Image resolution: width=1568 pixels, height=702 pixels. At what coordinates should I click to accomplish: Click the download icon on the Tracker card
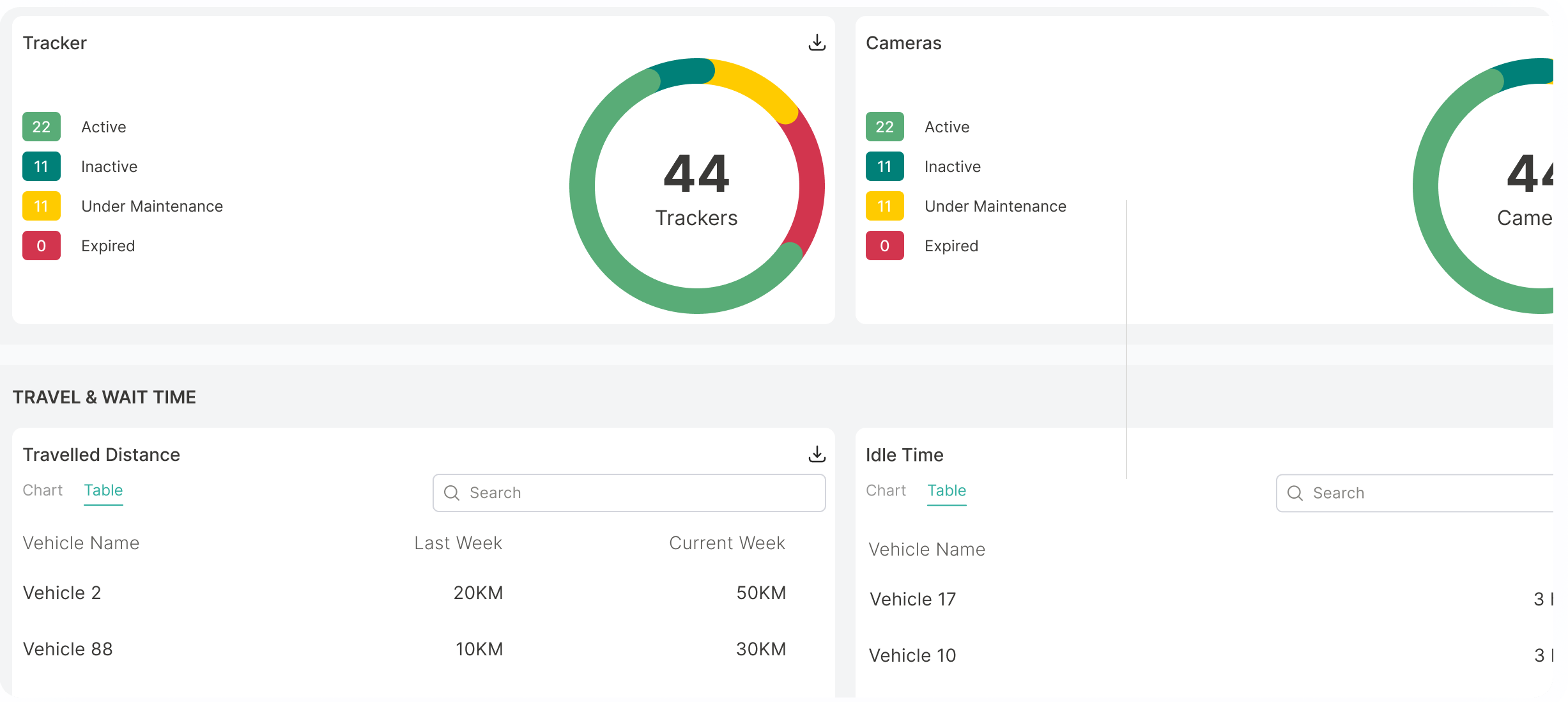pos(817,42)
